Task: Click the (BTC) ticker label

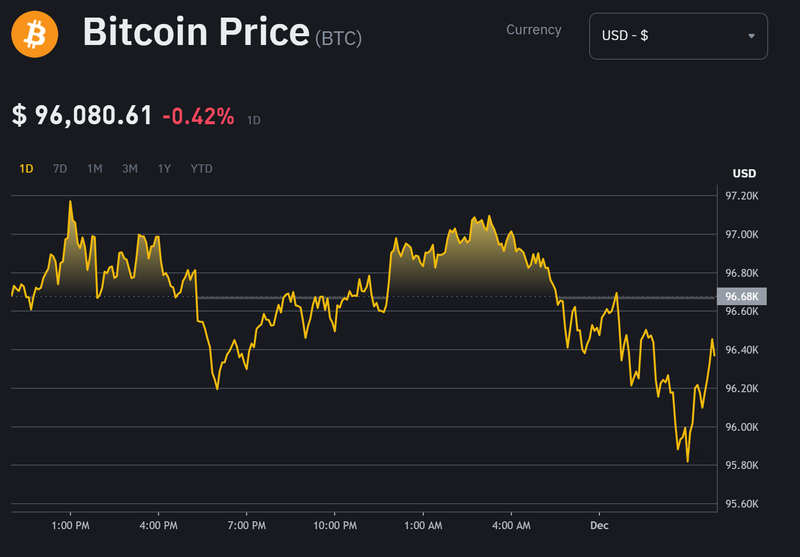Action: point(338,39)
